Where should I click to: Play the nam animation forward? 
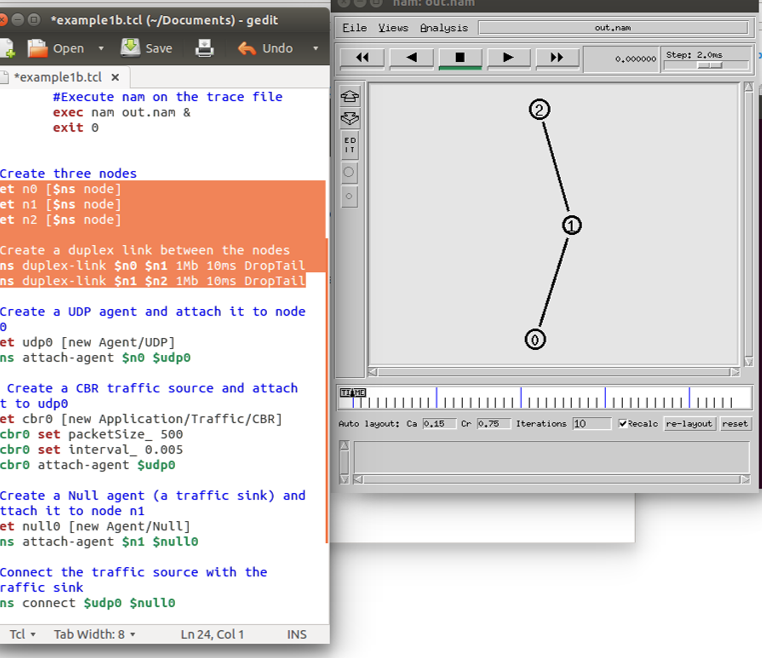pyautogui.click(x=508, y=58)
